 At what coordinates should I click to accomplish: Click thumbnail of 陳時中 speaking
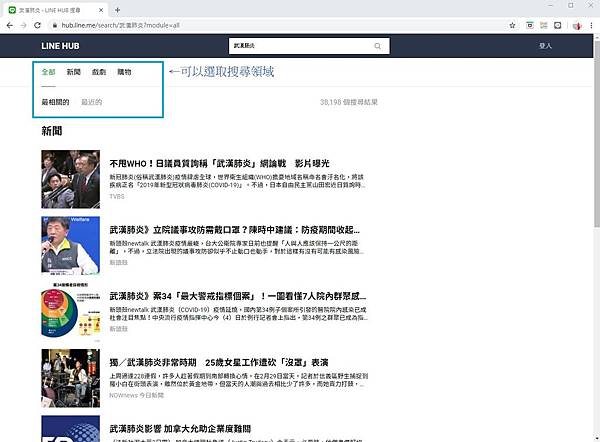(70, 245)
